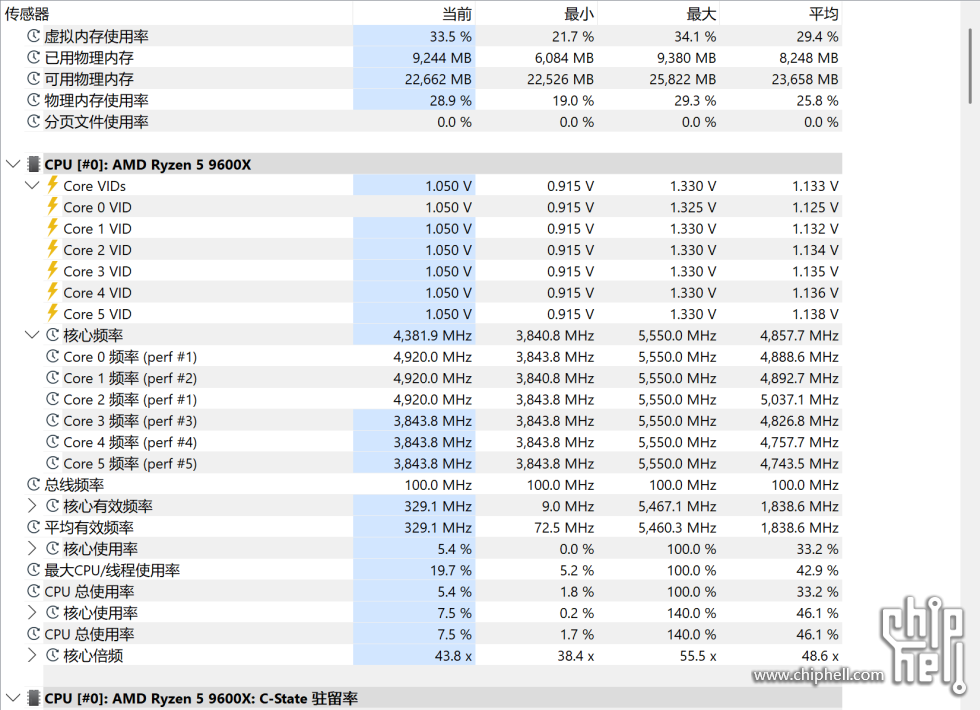Click the lightning icon beside Core 5 VID
This screenshot has width=980, height=710.
tap(53, 312)
